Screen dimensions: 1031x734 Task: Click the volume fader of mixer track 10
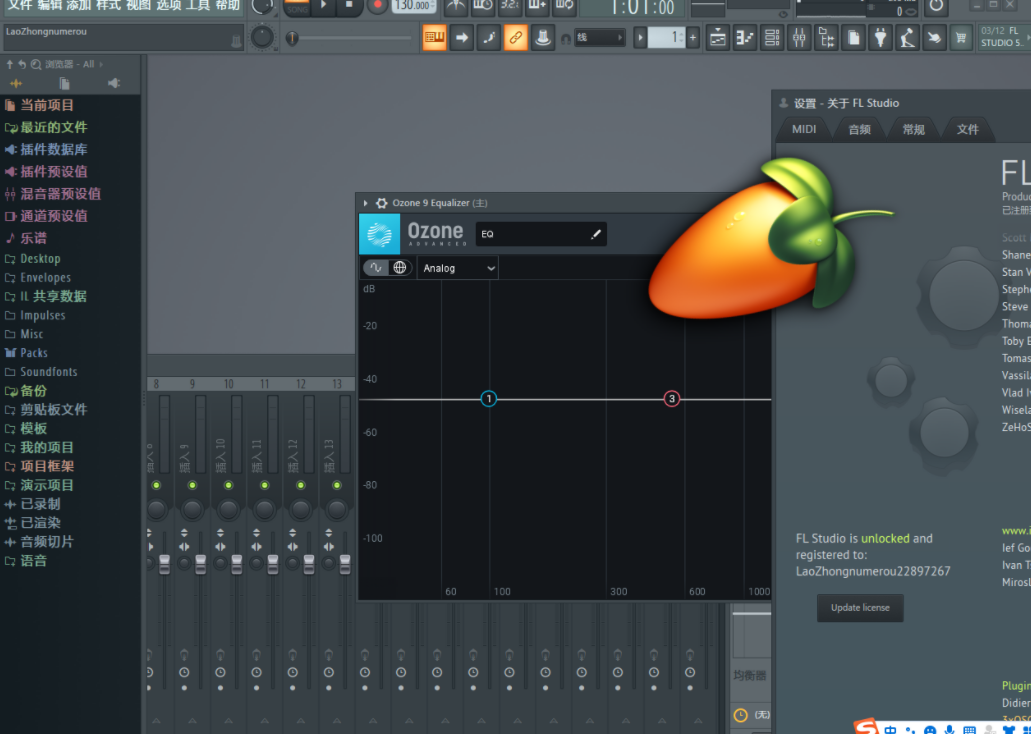[x=236, y=564]
